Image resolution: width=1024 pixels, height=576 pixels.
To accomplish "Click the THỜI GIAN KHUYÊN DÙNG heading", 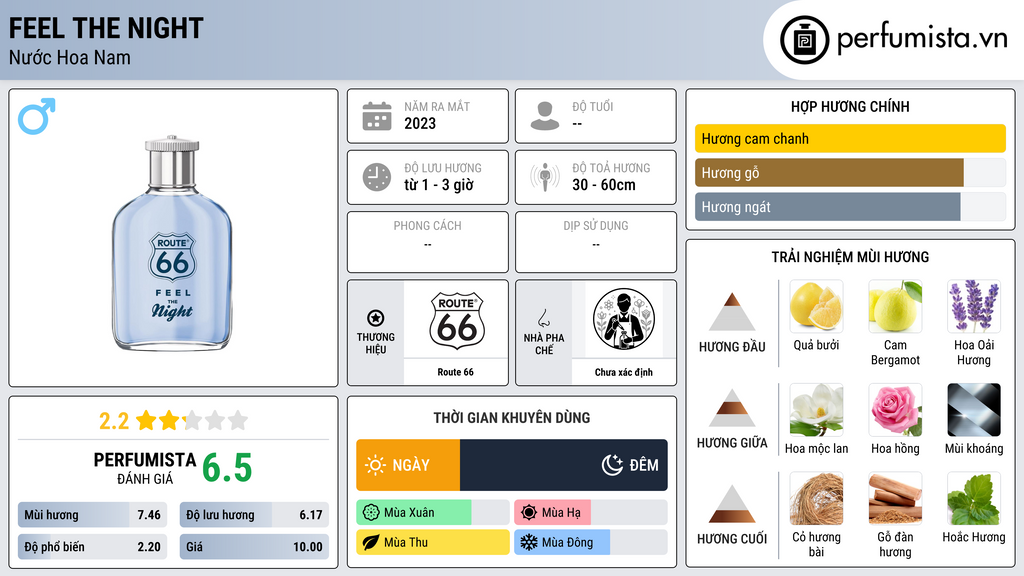I will 512,418.
